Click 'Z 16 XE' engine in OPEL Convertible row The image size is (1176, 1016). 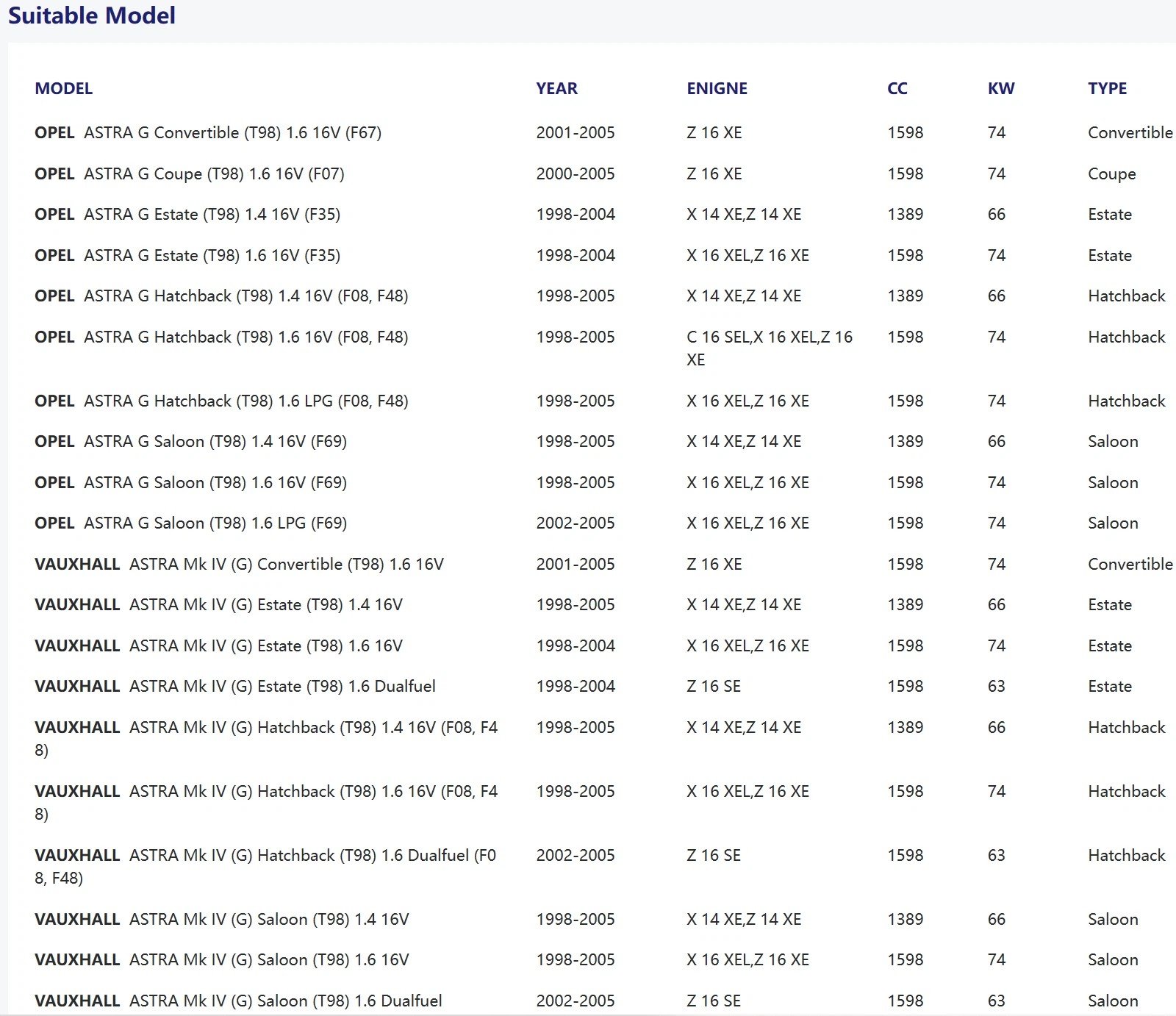714,133
